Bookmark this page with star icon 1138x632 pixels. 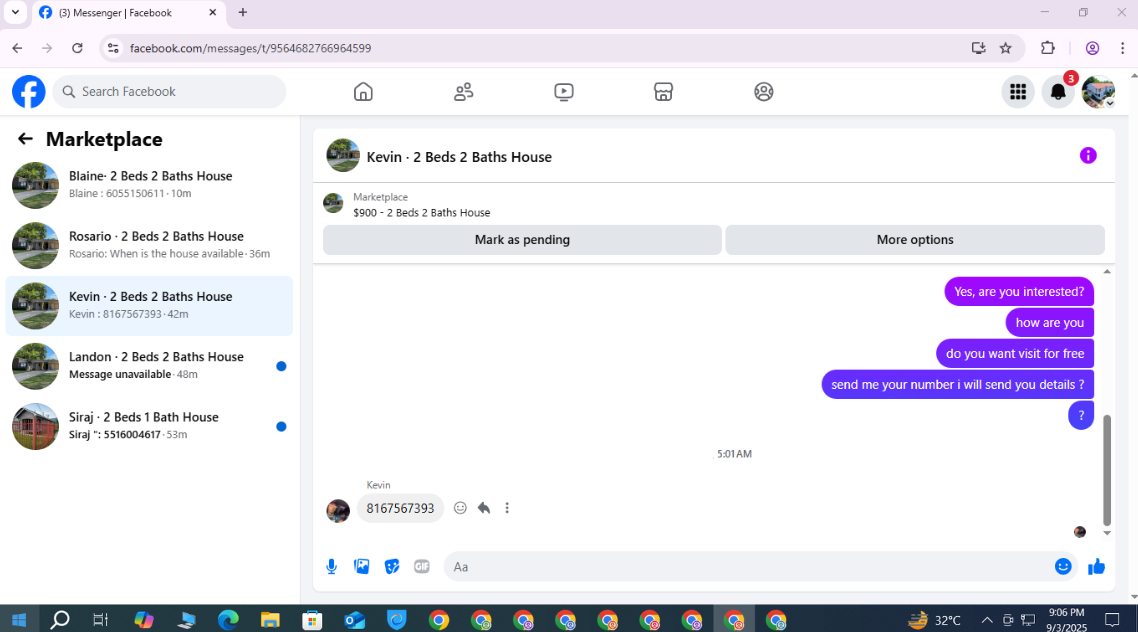pyautogui.click(x=1005, y=48)
